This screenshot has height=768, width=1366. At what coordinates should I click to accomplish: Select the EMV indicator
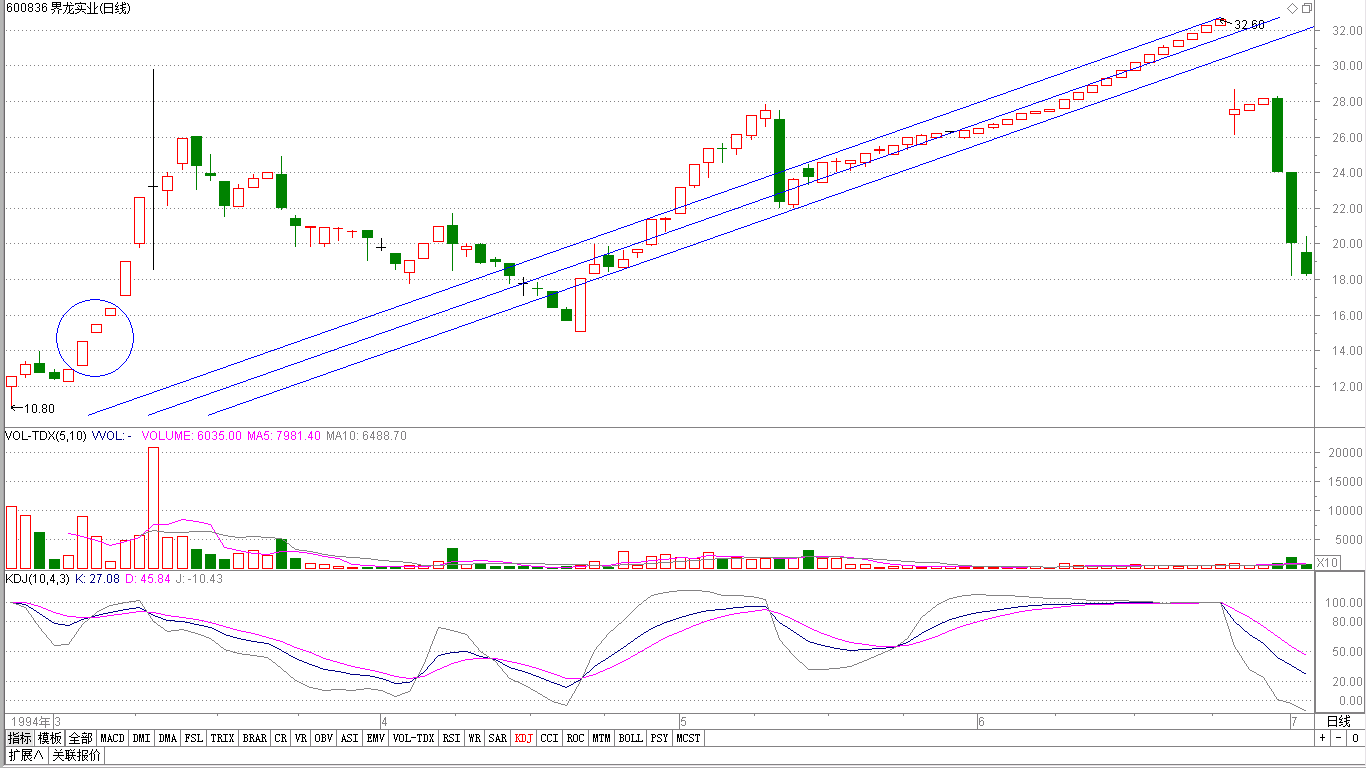point(375,738)
